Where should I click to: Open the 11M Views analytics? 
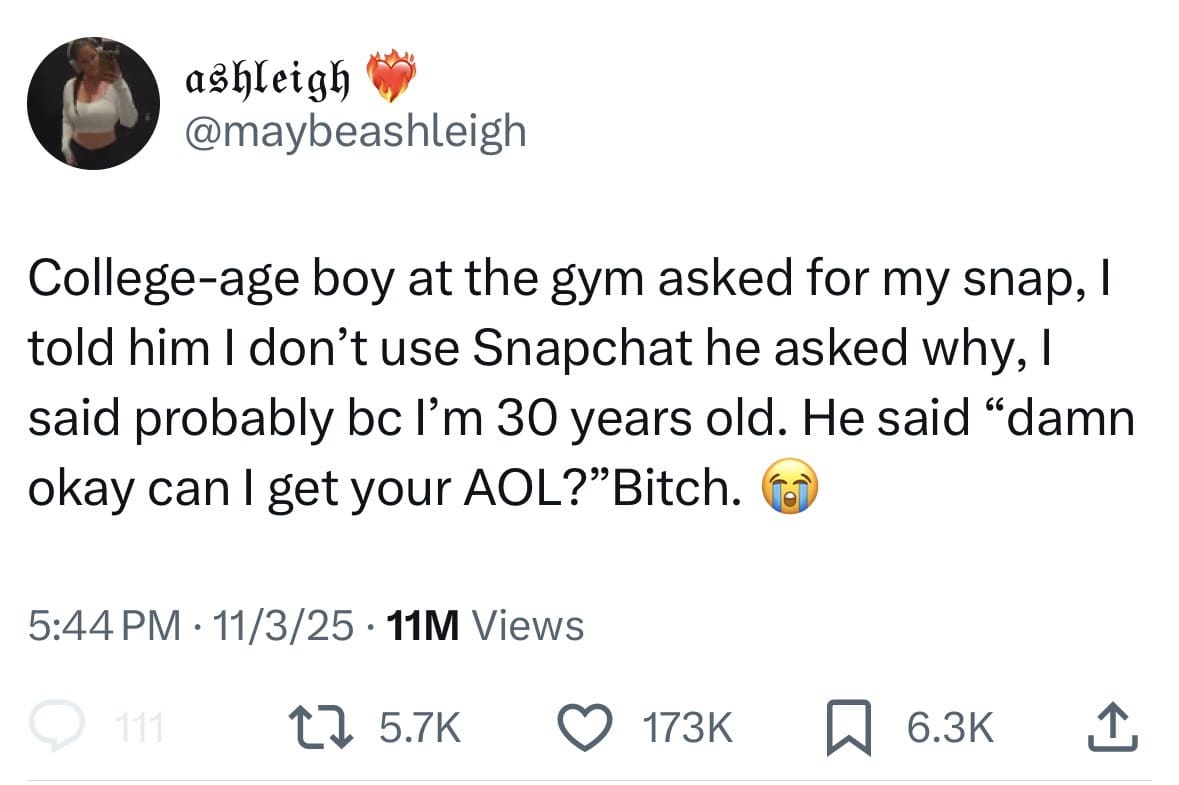[484, 626]
